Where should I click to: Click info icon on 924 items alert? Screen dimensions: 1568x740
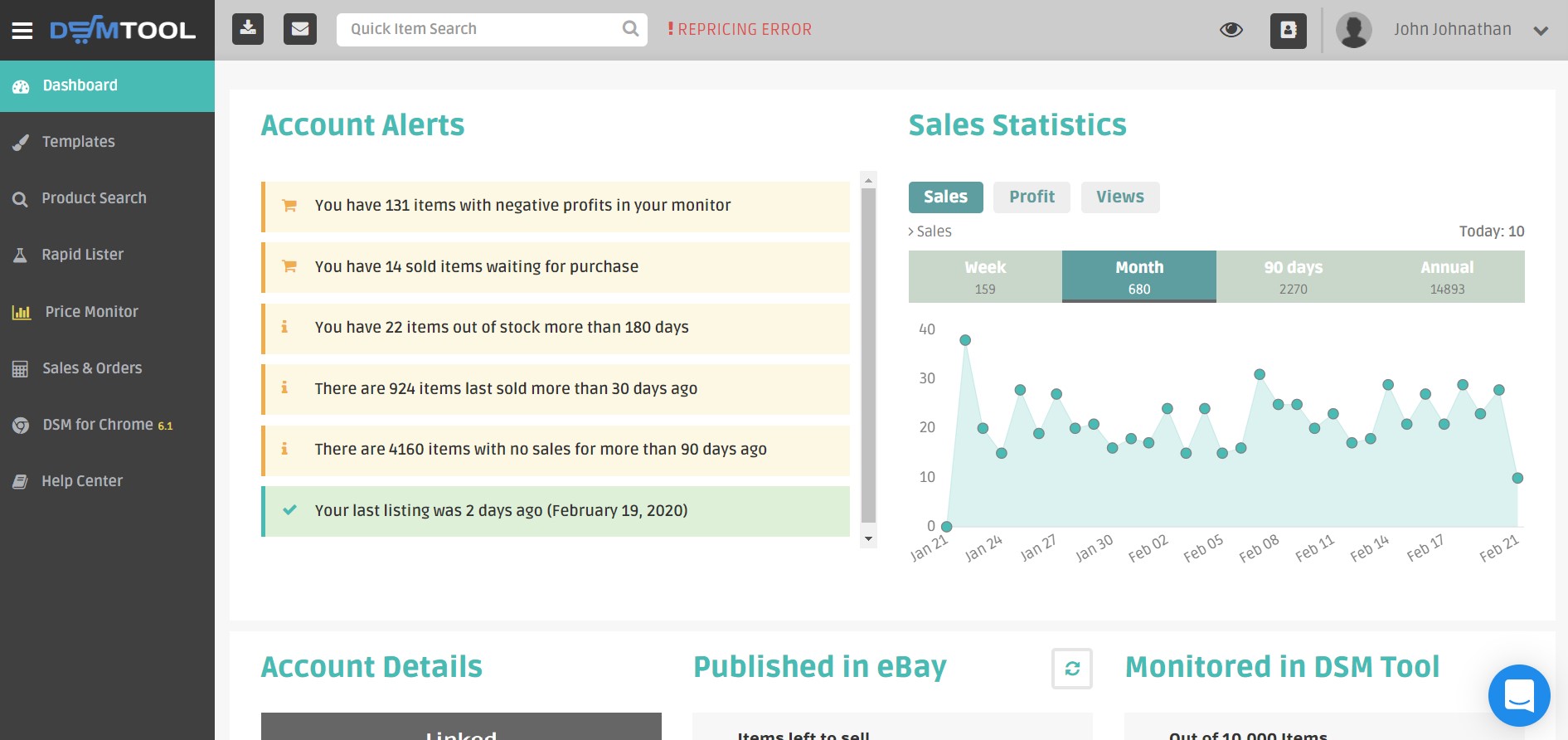click(x=284, y=387)
